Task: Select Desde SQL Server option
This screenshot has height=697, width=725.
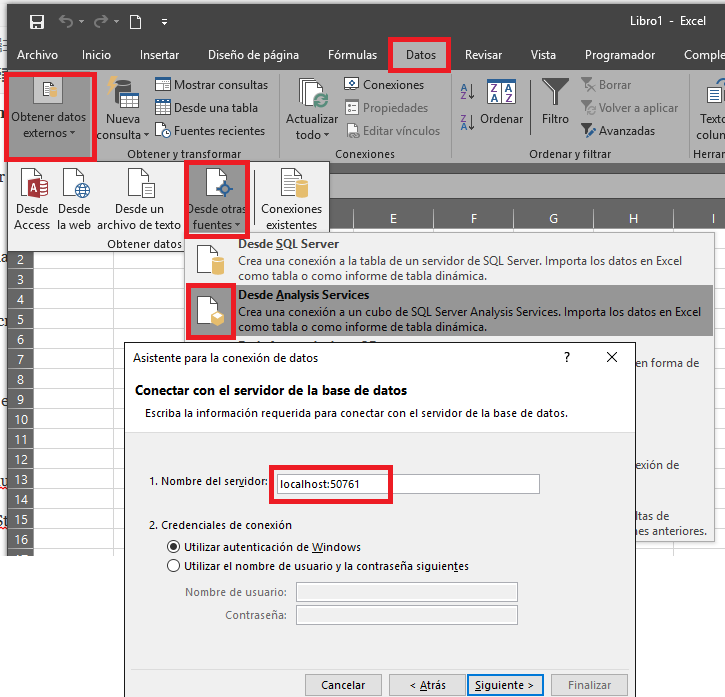Action: [449, 259]
